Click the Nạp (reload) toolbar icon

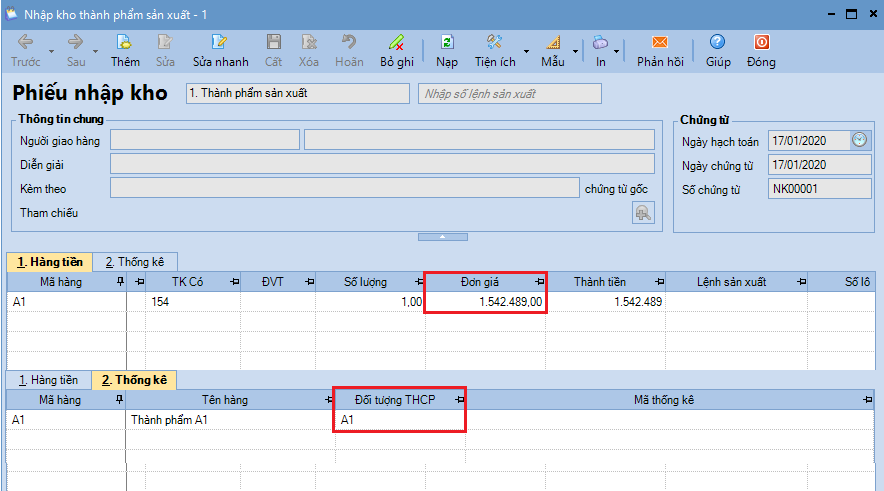click(446, 43)
